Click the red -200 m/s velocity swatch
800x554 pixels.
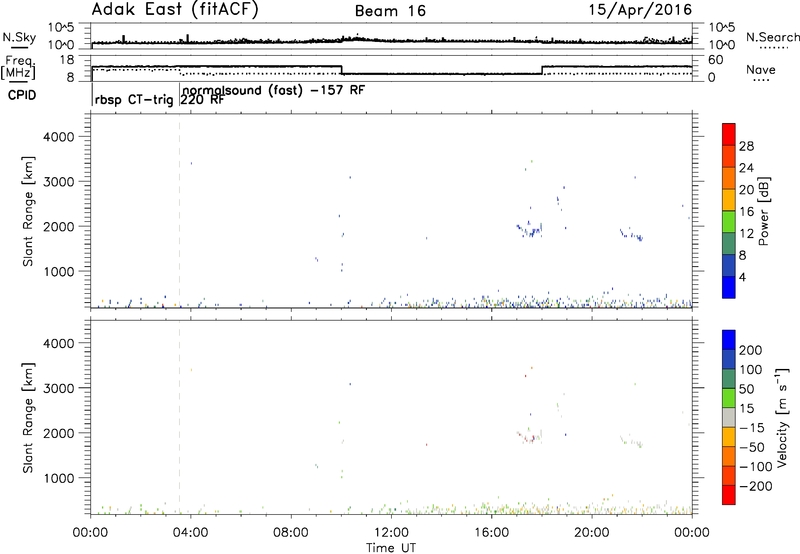click(729, 495)
